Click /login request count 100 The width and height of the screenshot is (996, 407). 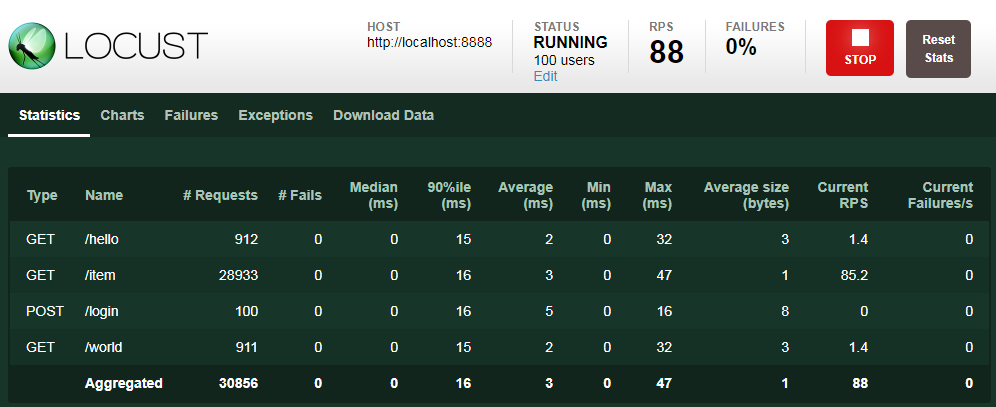[x=246, y=311]
